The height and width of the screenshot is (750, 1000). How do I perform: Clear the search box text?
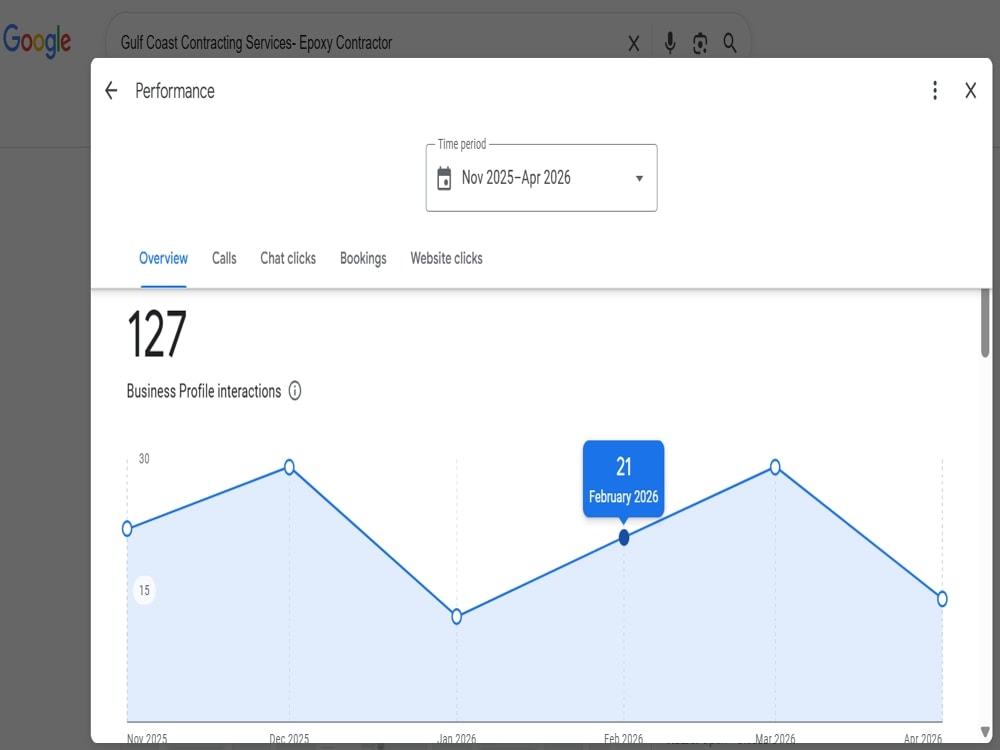(633, 43)
